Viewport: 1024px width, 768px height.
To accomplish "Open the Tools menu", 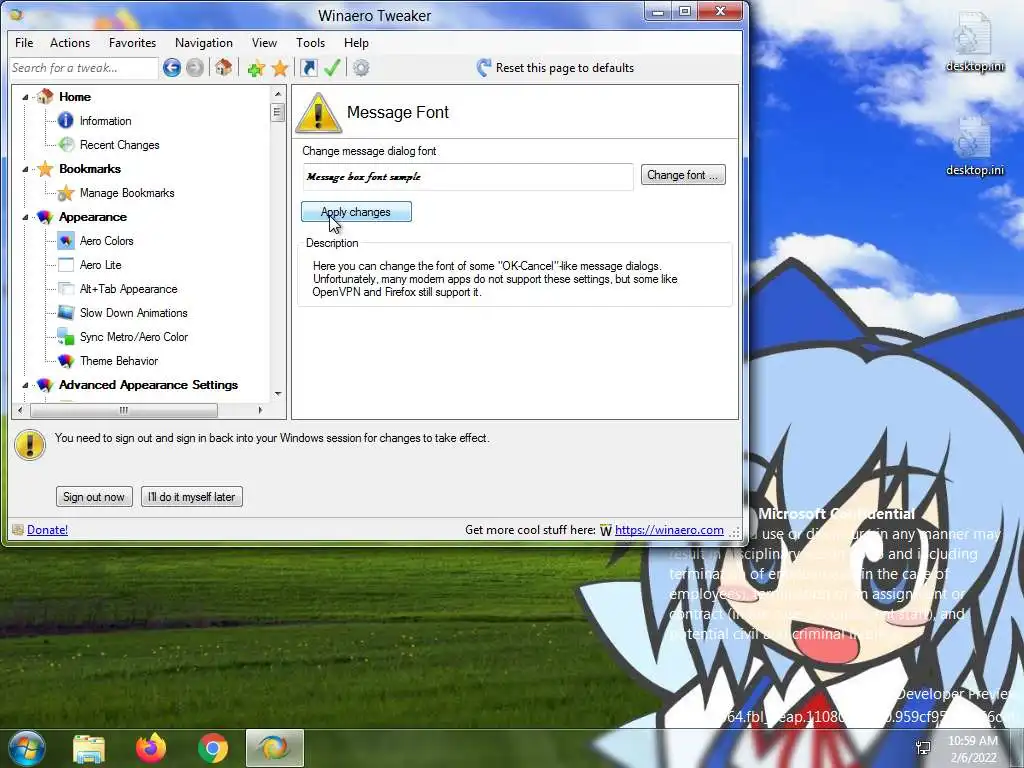I will coord(310,42).
